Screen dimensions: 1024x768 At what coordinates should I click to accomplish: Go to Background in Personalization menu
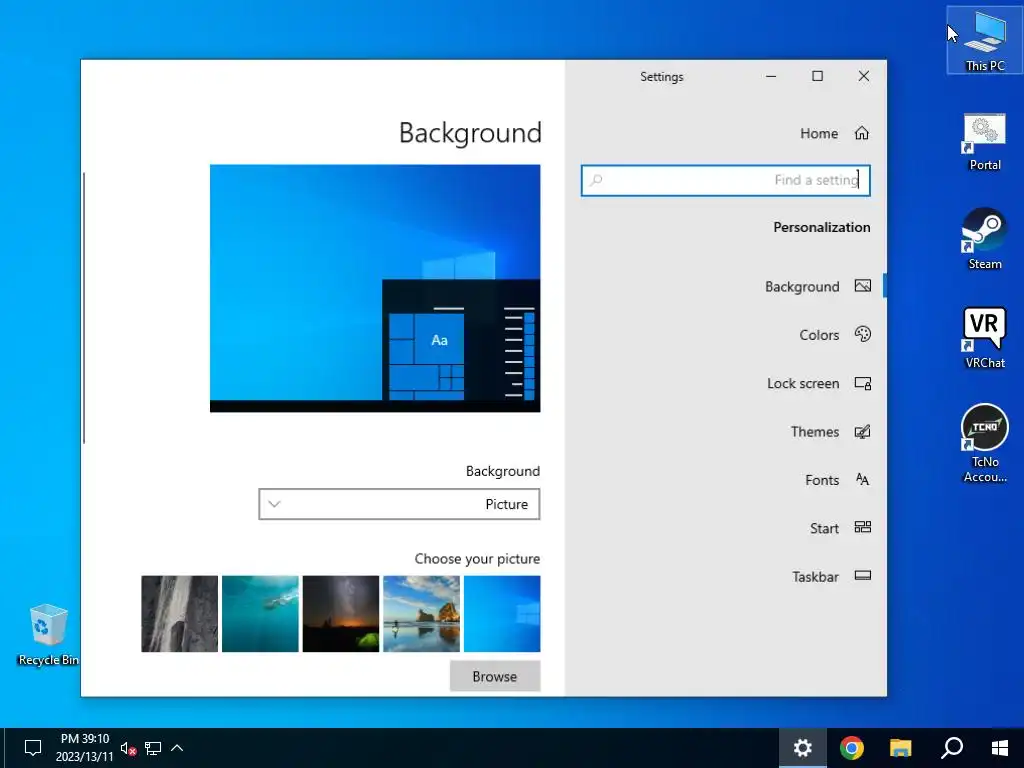click(x=818, y=286)
